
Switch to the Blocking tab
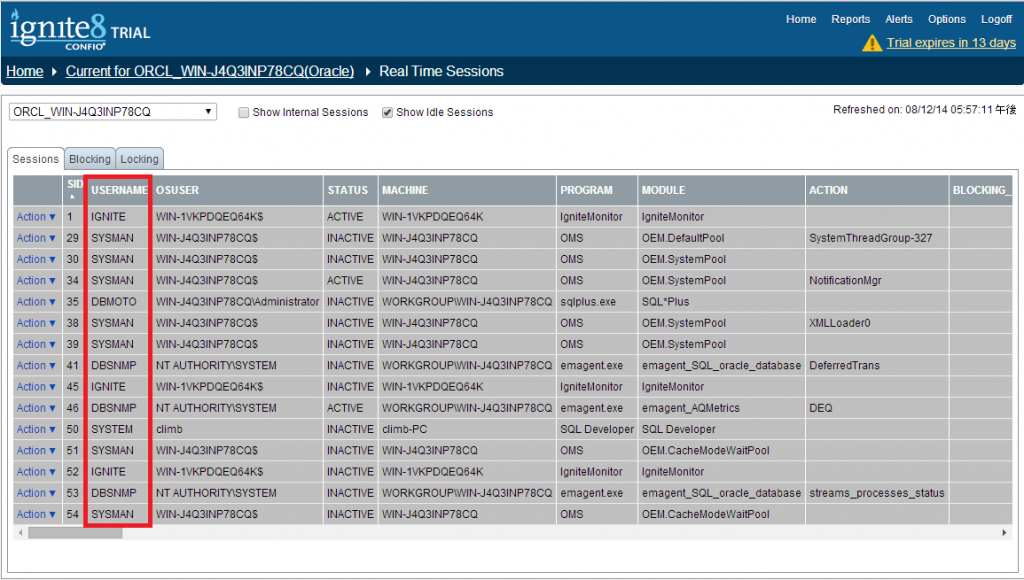[90, 158]
